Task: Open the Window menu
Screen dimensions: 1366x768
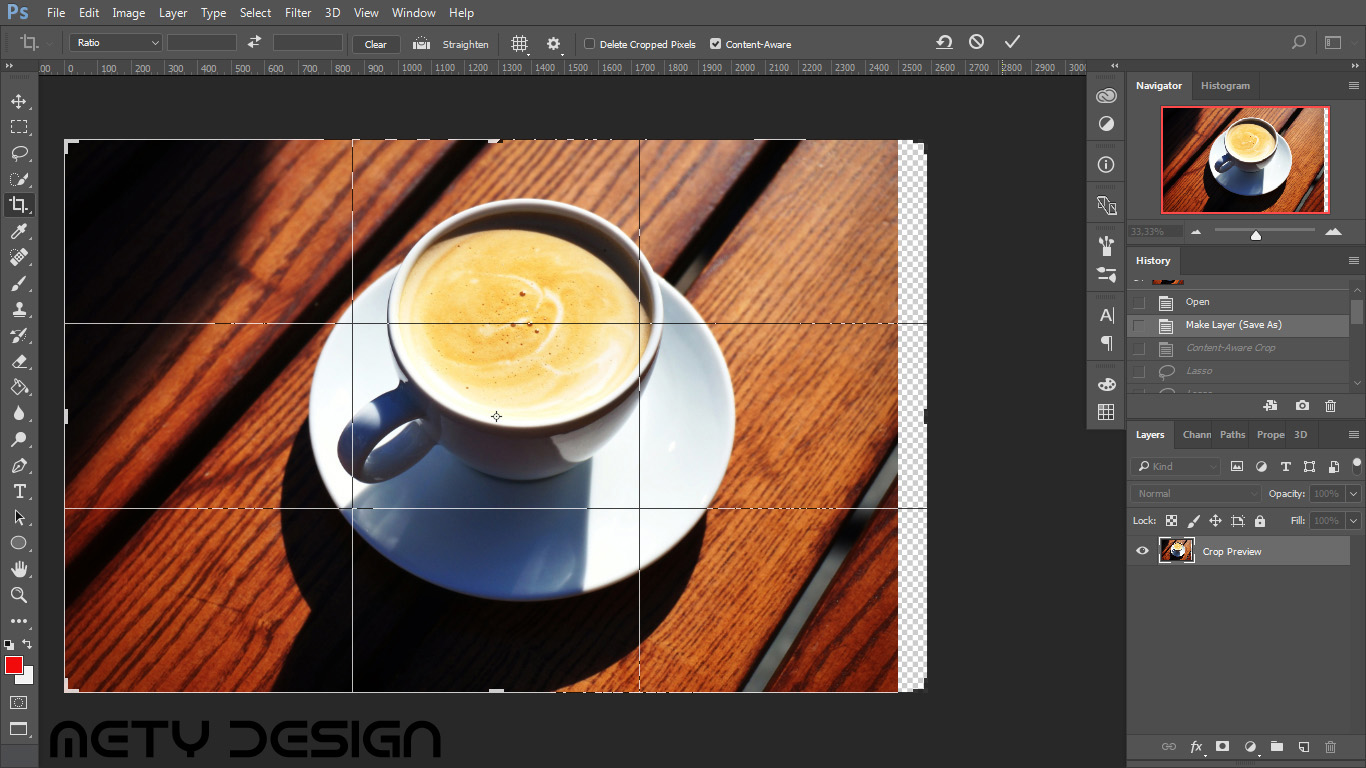Action: pos(413,13)
